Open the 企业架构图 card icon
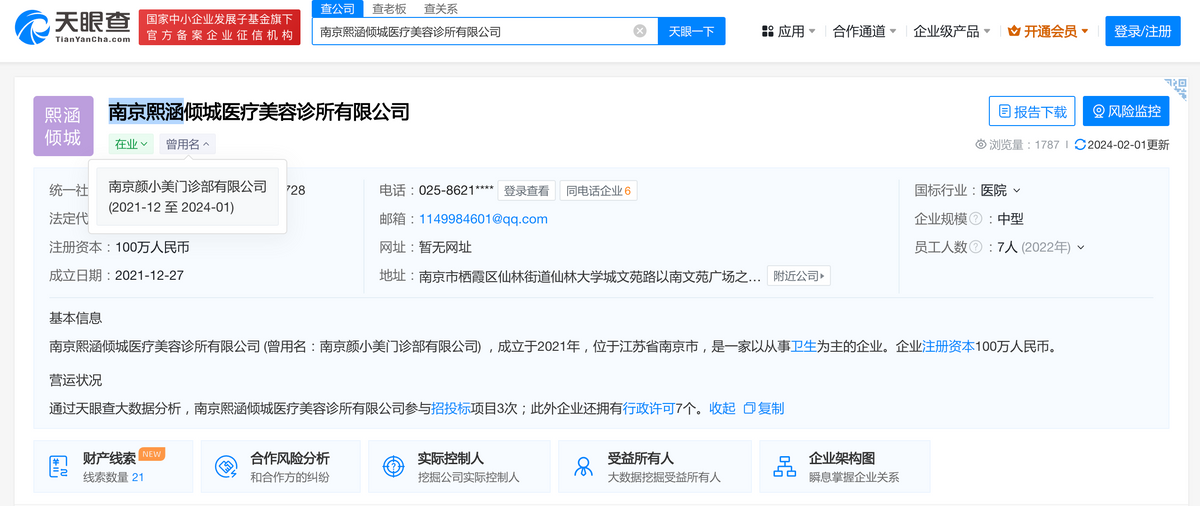This screenshot has height=506, width=1200. pos(784,466)
